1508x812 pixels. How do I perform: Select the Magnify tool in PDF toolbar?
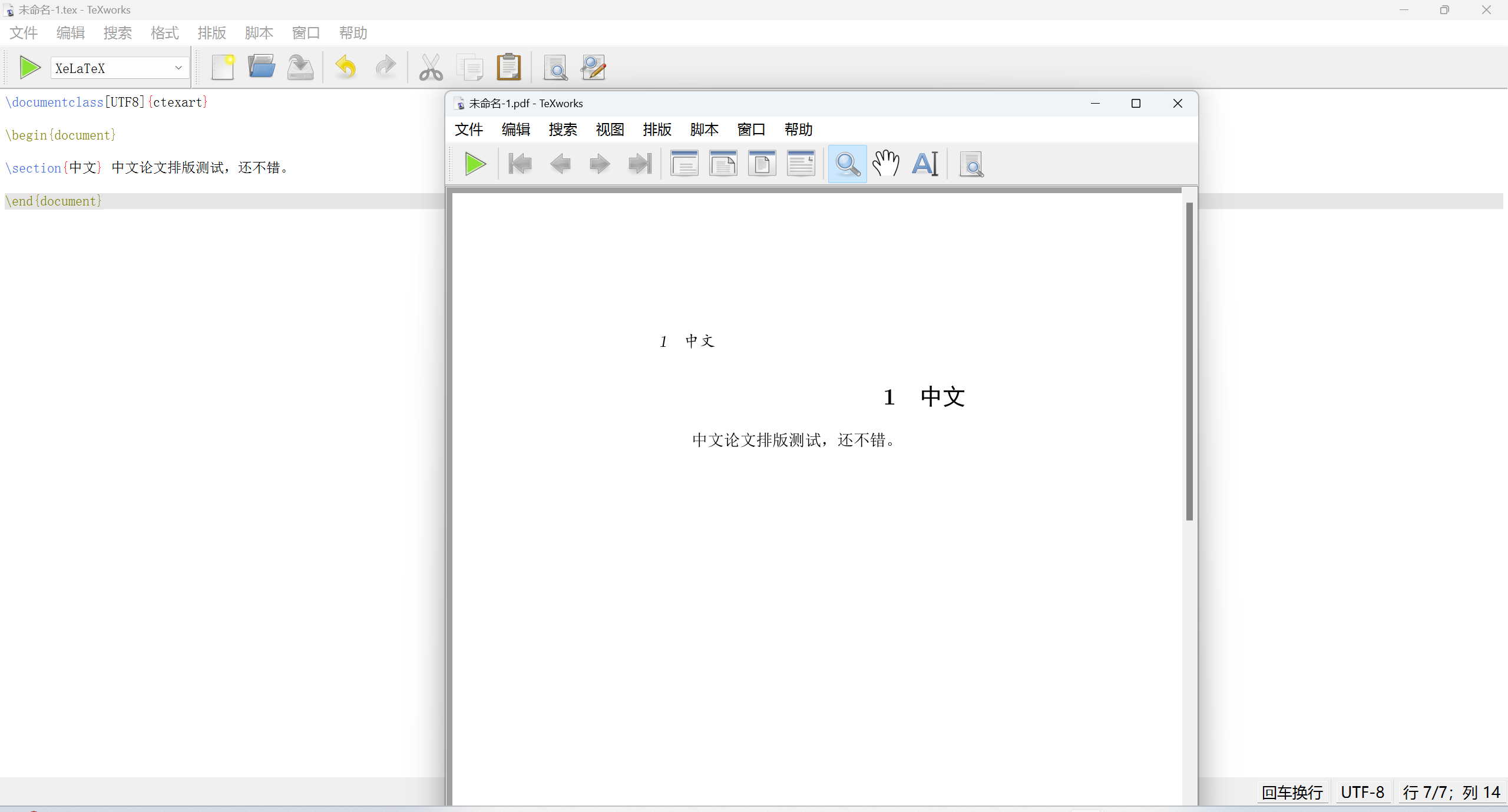(847, 164)
